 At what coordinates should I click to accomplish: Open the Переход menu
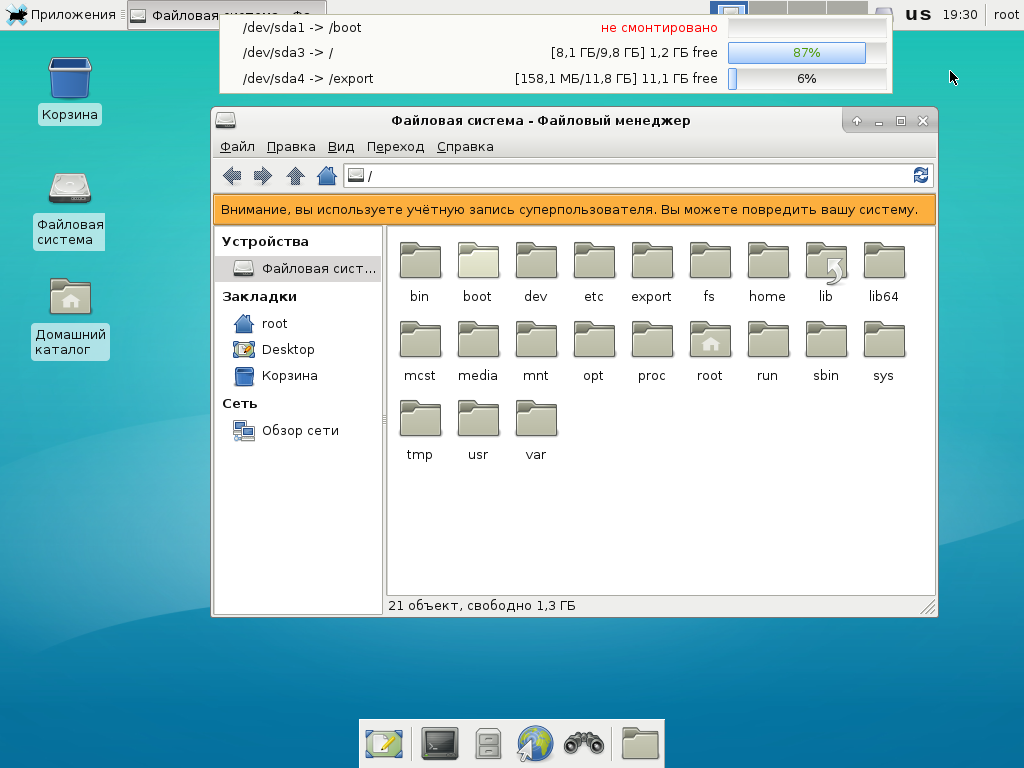click(x=395, y=147)
